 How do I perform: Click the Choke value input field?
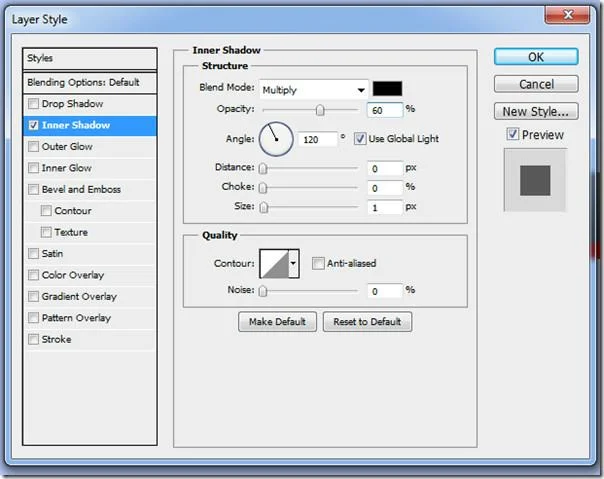(x=384, y=188)
